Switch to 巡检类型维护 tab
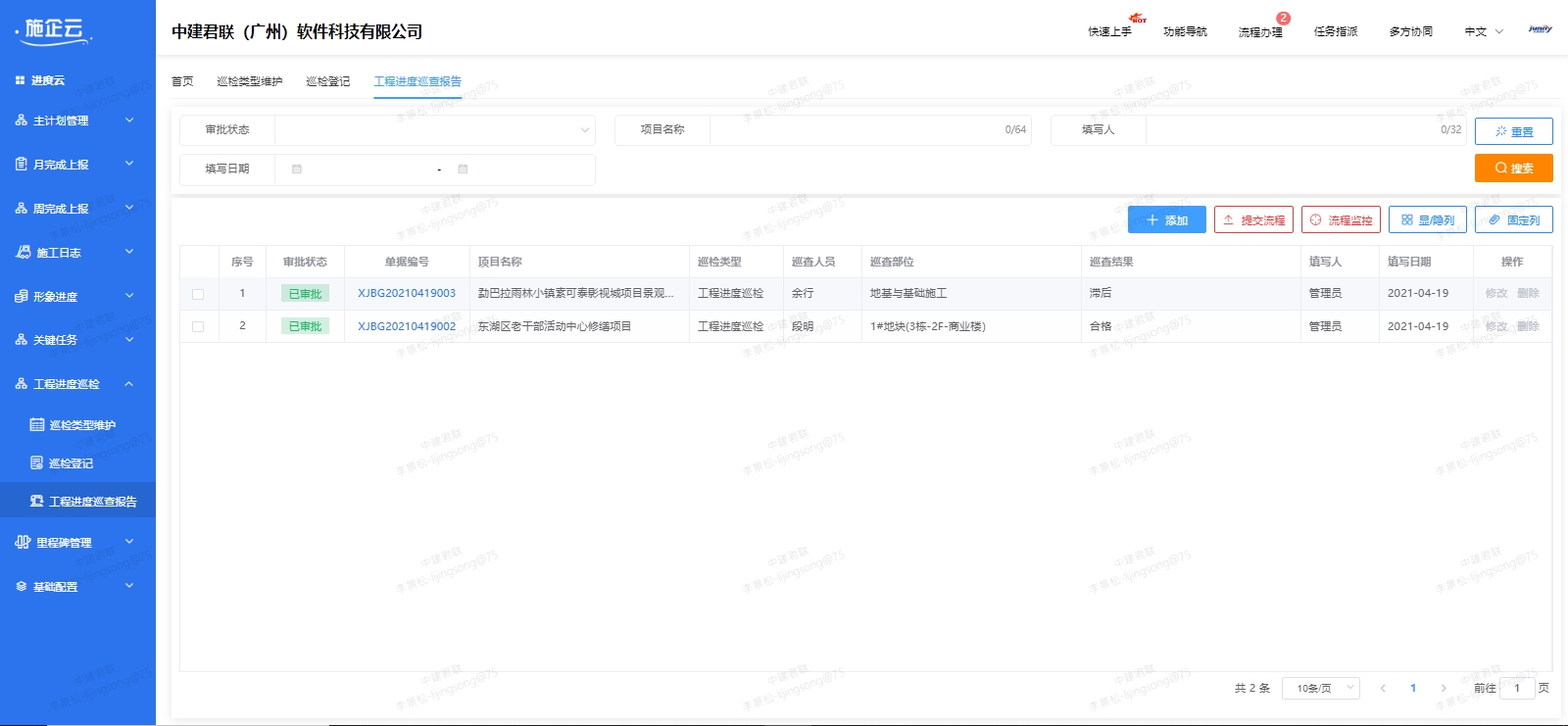Image resolution: width=1568 pixels, height=726 pixels. (250, 81)
